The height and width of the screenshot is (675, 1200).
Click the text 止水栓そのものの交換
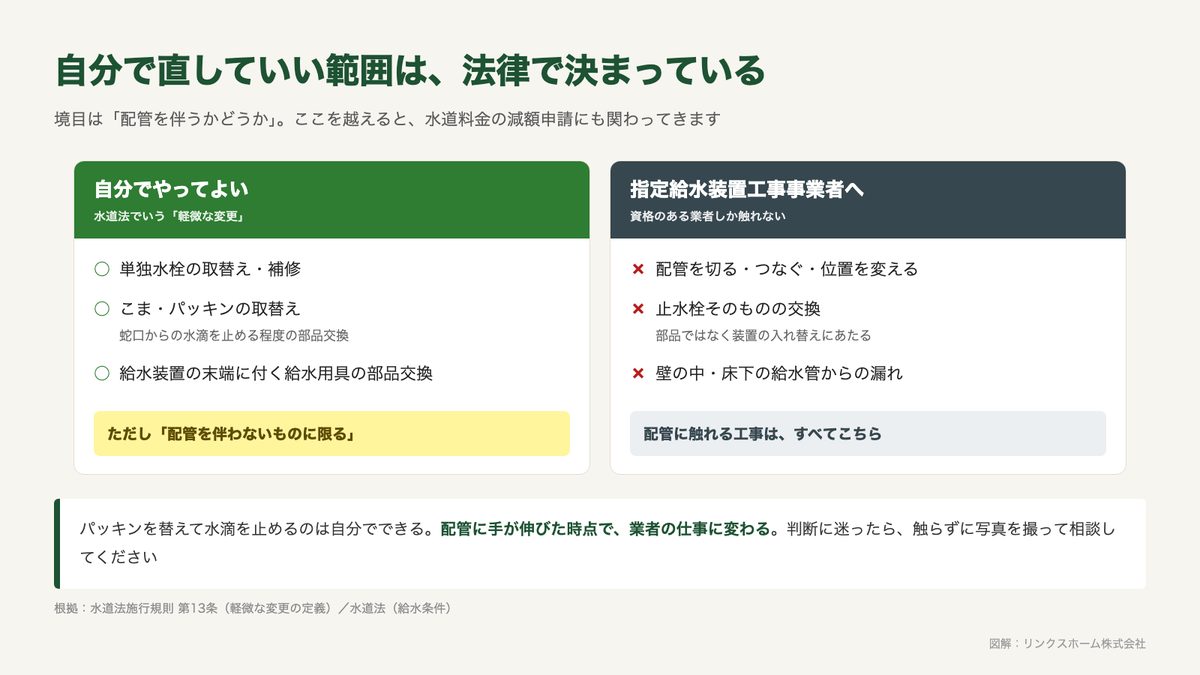(738, 309)
